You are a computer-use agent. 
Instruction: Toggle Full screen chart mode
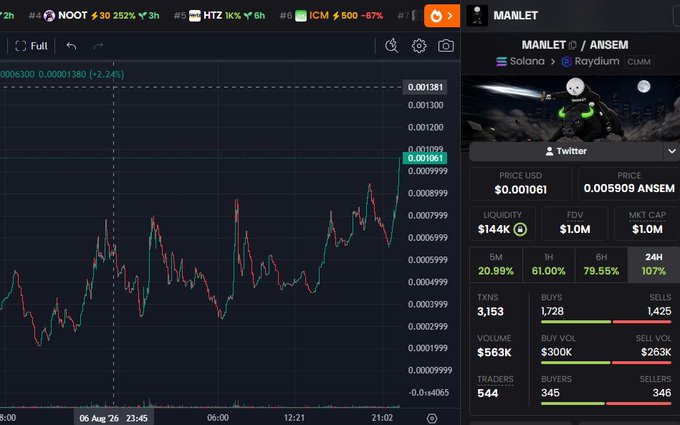[31, 46]
